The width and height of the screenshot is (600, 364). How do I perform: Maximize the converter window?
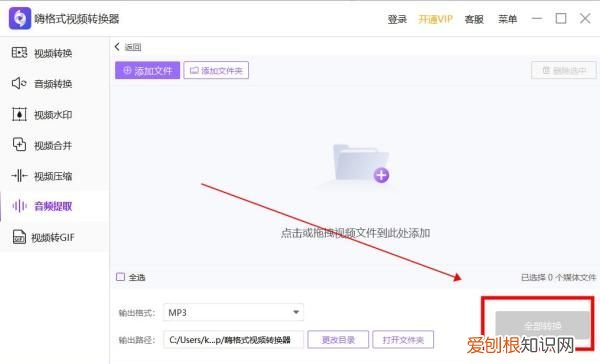pos(561,18)
